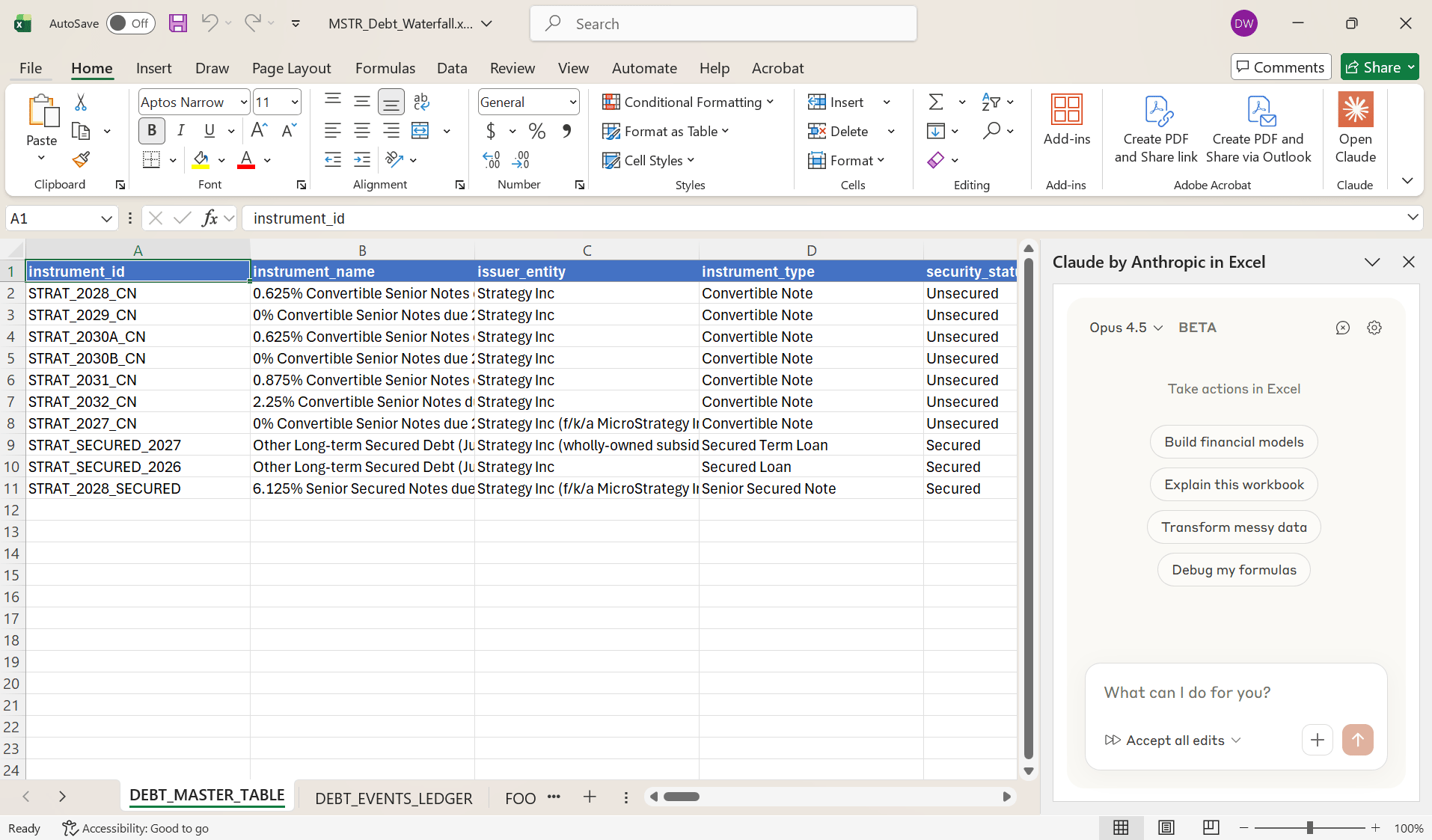Click the AutoSum sigma icon
The image size is (1432, 840).
click(x=936, y=102)
